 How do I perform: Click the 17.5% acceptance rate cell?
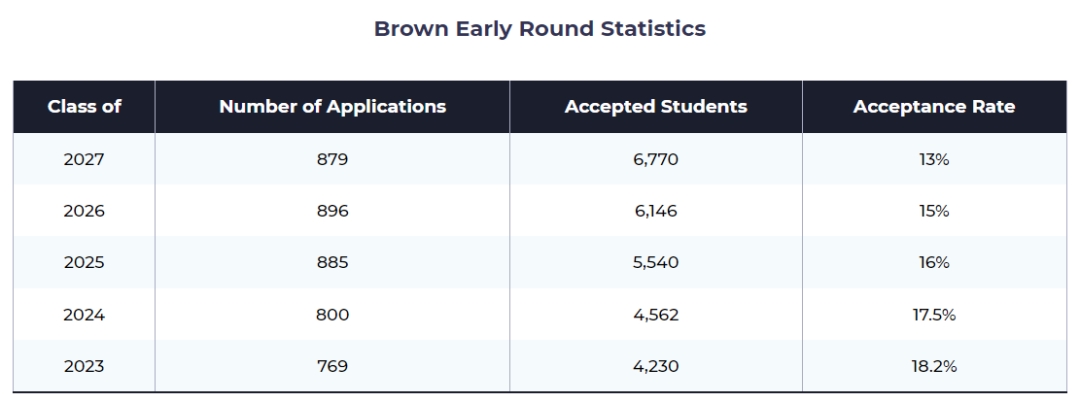coord(933,315)
